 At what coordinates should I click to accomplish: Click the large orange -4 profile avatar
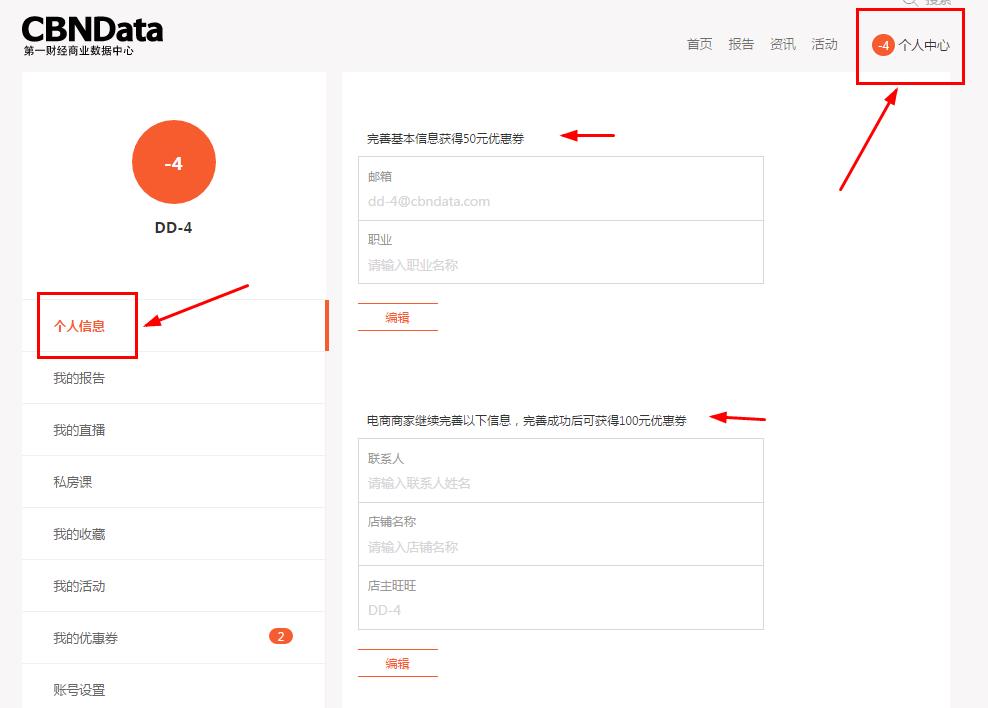[x=173, y=162]
